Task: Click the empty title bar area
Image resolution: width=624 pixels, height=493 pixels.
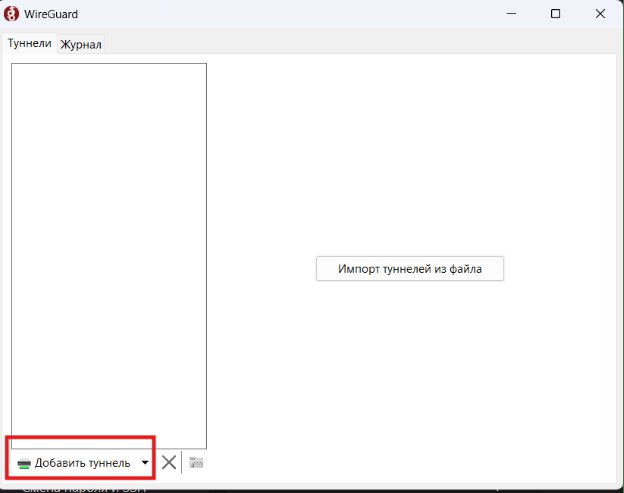Action: (x=280, y=14)
